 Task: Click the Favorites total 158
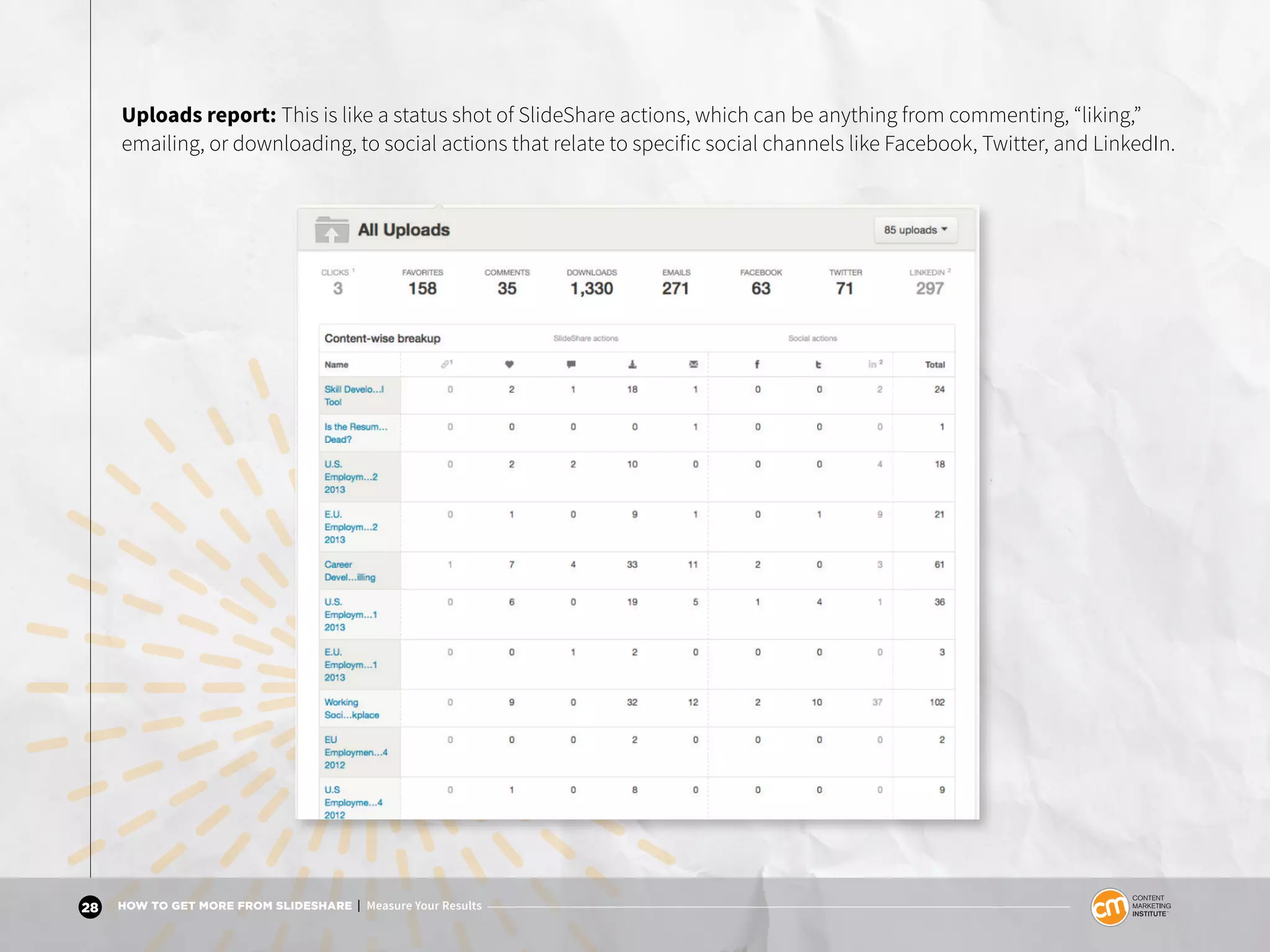[422, 288]
